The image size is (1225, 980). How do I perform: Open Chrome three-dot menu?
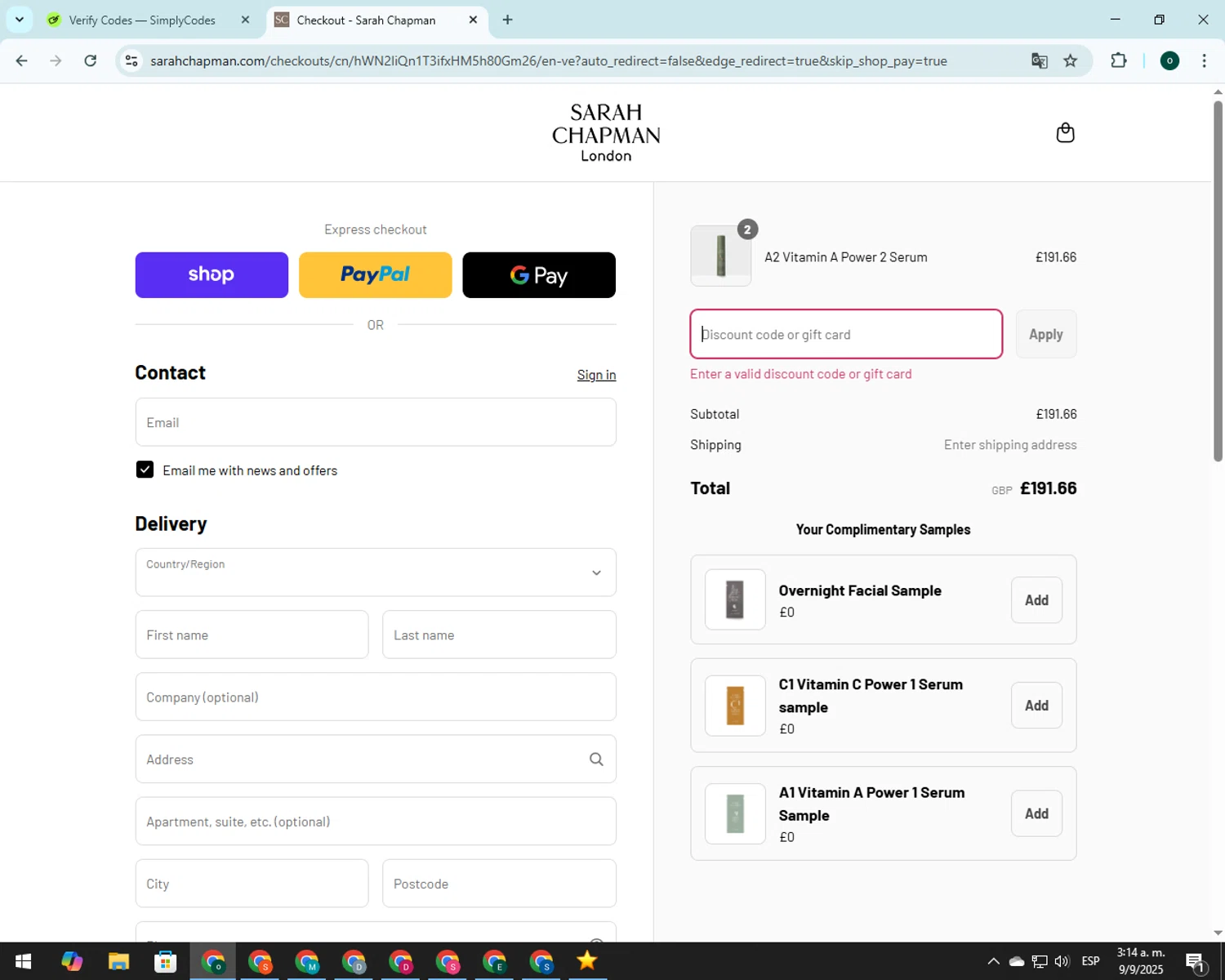(1204, 60)
